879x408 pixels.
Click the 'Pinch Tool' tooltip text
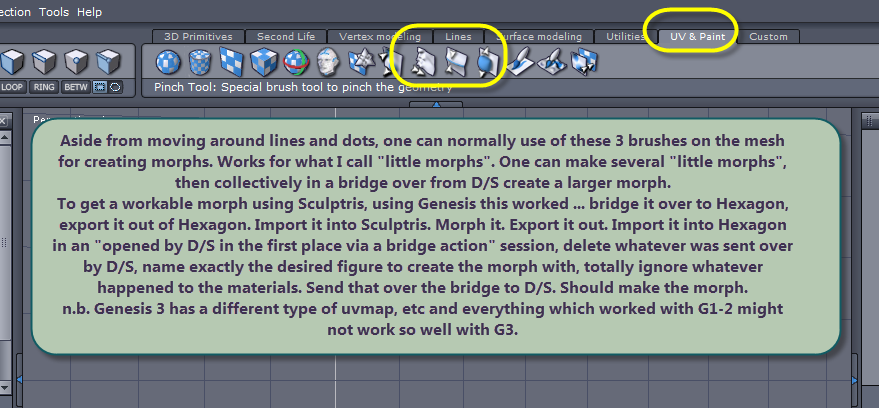point(303,87)
